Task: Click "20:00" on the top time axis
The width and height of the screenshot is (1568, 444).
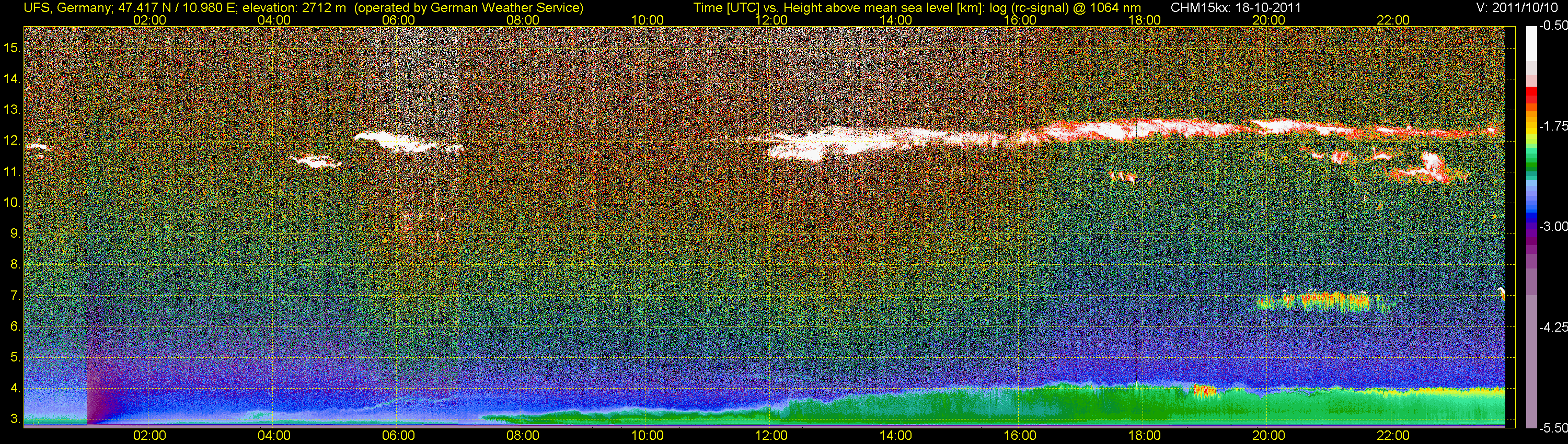Action: coord(1269,20)
